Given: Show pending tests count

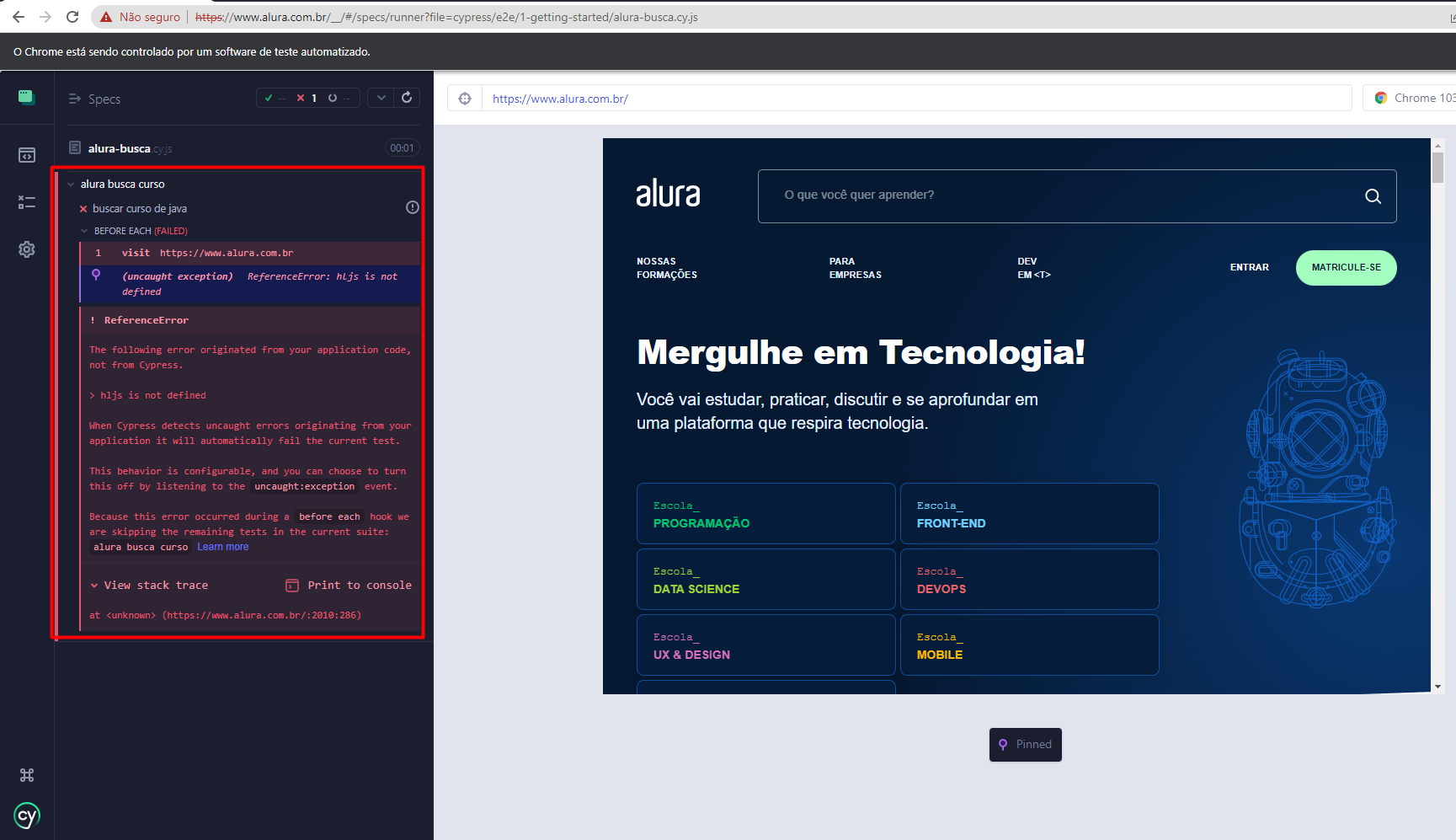Looking at the screenshot, I should click(x=339, y=99).
